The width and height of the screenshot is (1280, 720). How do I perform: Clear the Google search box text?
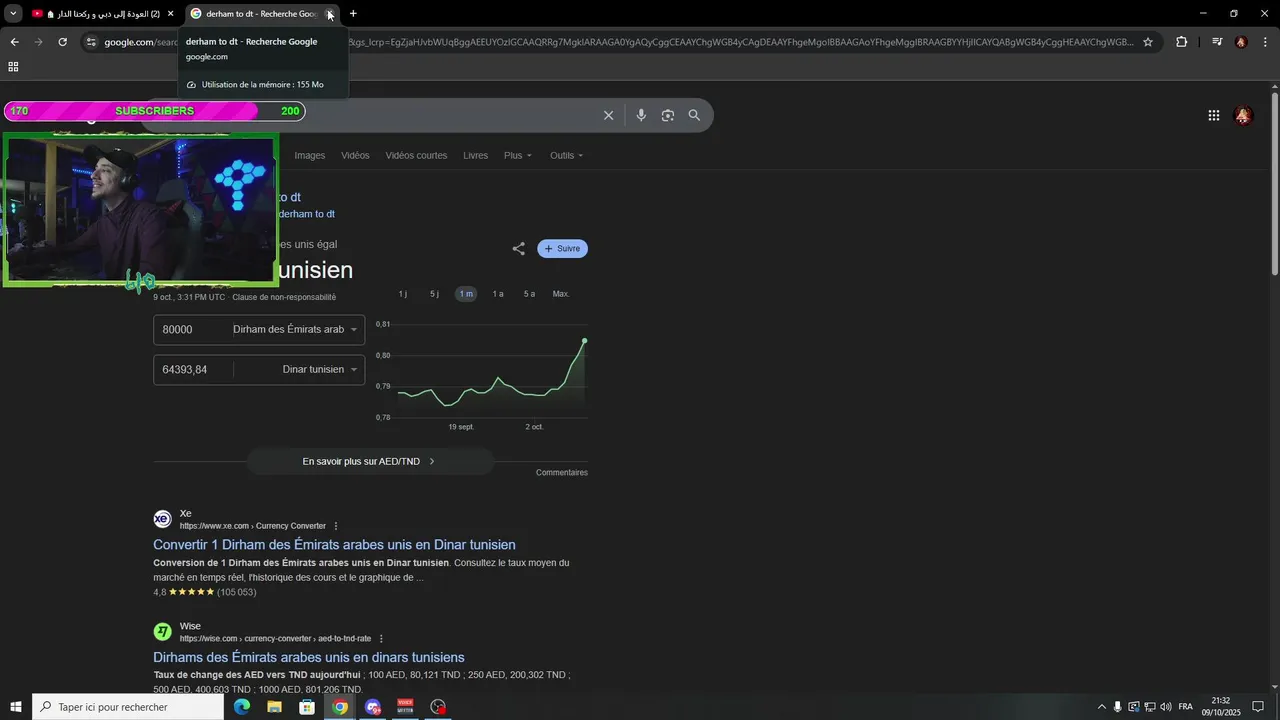(x=608, y=115)
